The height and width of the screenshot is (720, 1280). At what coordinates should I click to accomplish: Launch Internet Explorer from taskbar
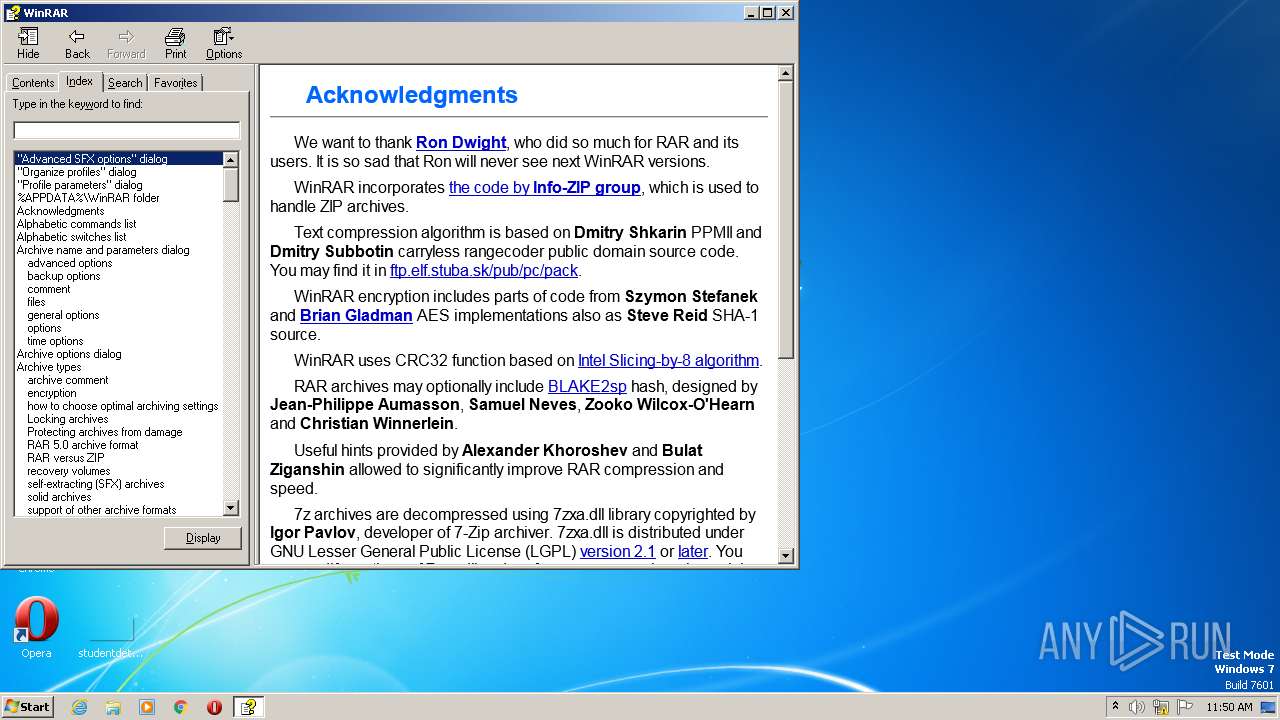coord(79,707)
